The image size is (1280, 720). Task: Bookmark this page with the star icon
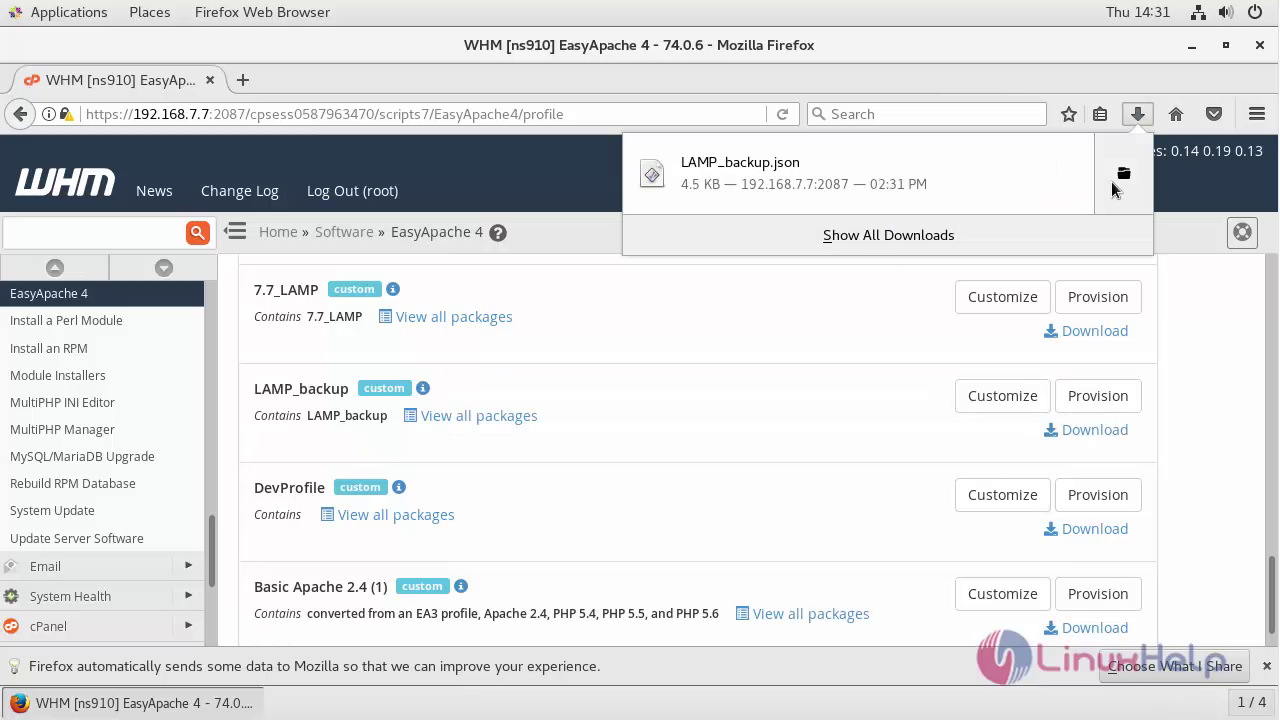click(x=1069, y=114)
